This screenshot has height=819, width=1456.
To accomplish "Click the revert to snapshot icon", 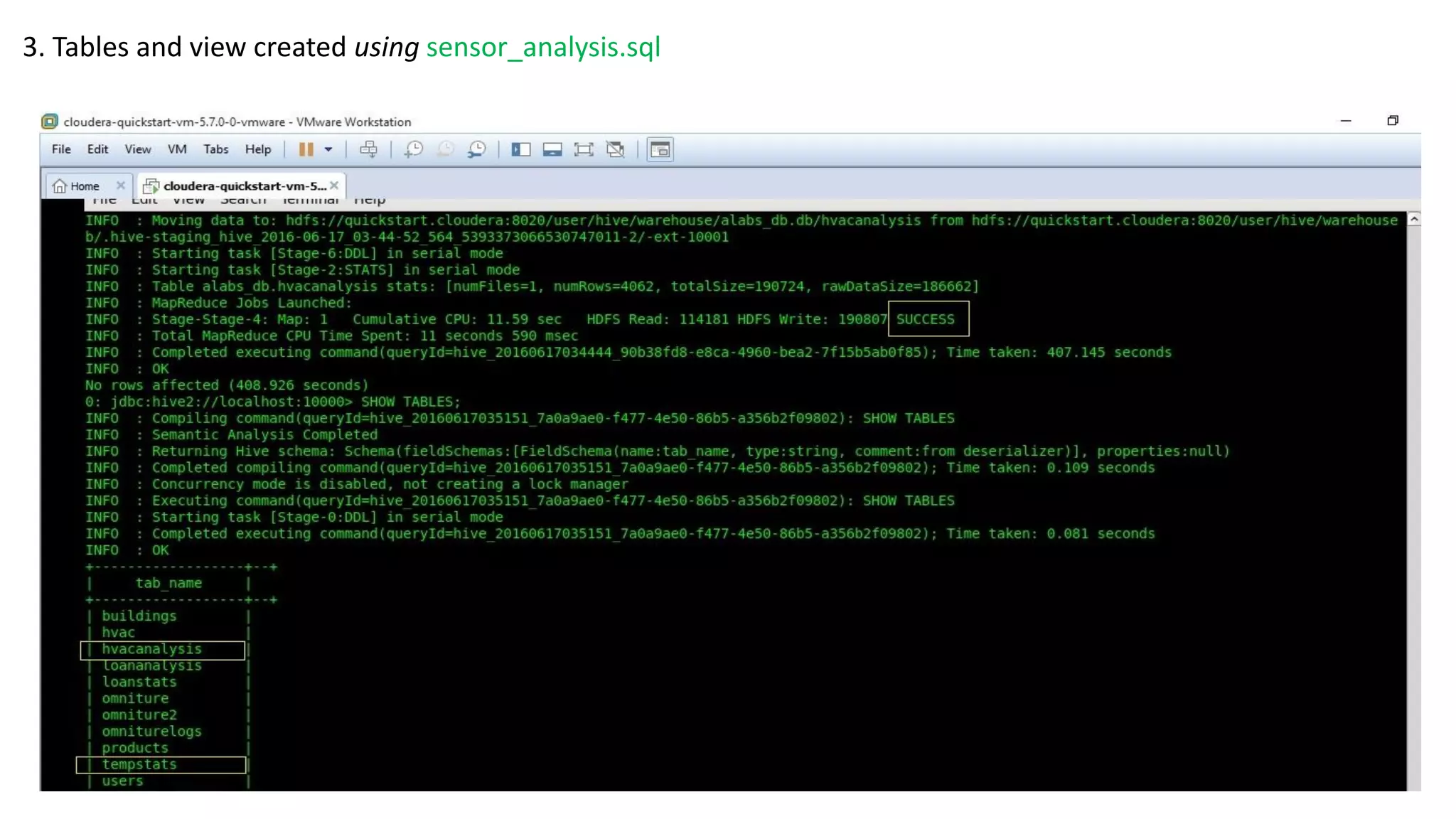I will click(445, 149).
